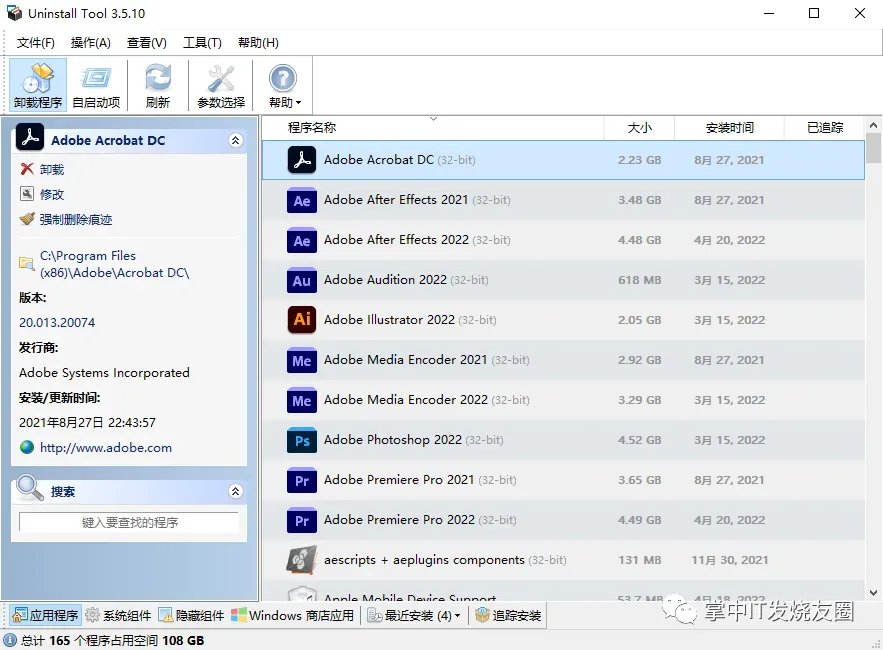883x650 pixels.
Task: Click the '618 MB' size cell
Action: pos(640,280)
